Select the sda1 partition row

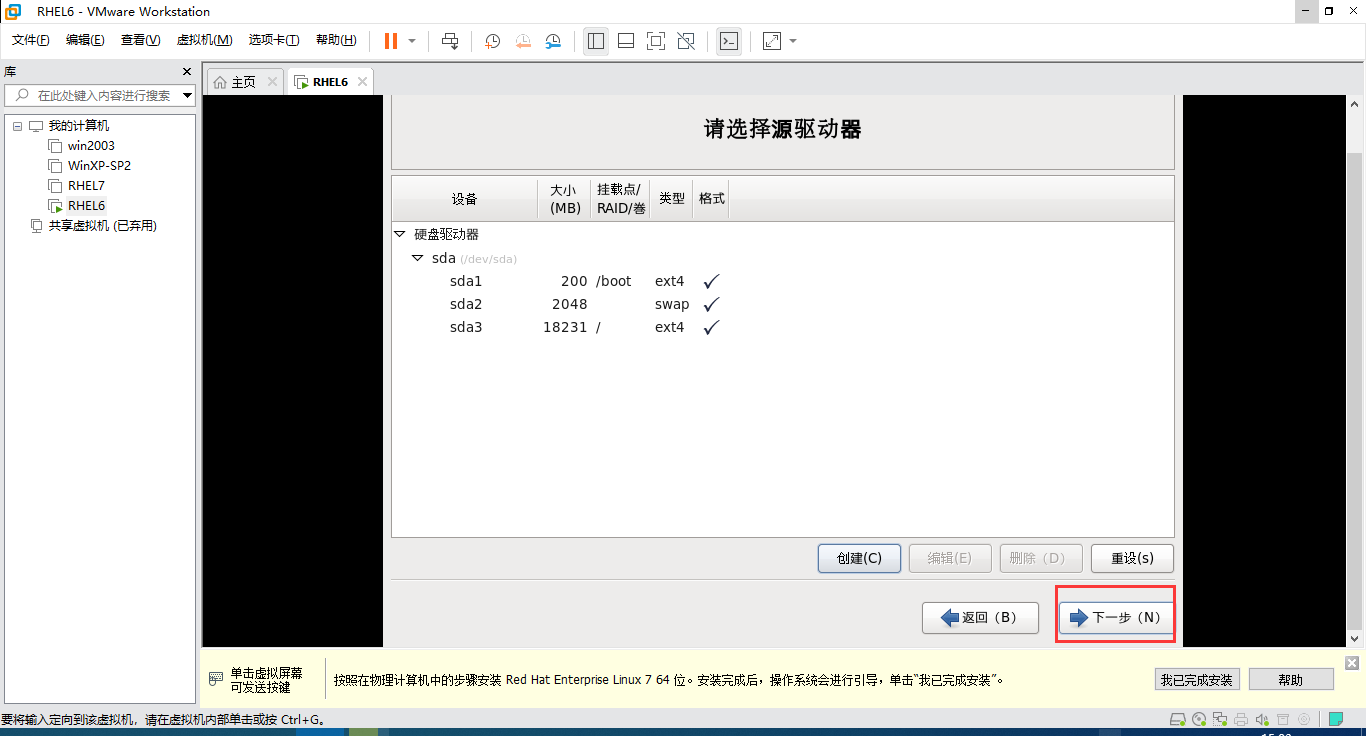tap(783, 281)
